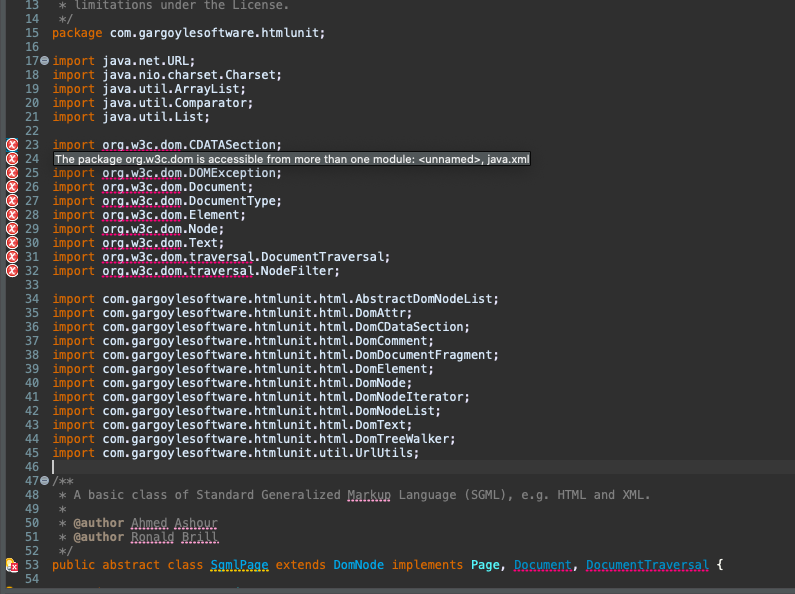Click error marker on line 28
Viewport: 795px width, 594px height.
click(x=12, y=215)
